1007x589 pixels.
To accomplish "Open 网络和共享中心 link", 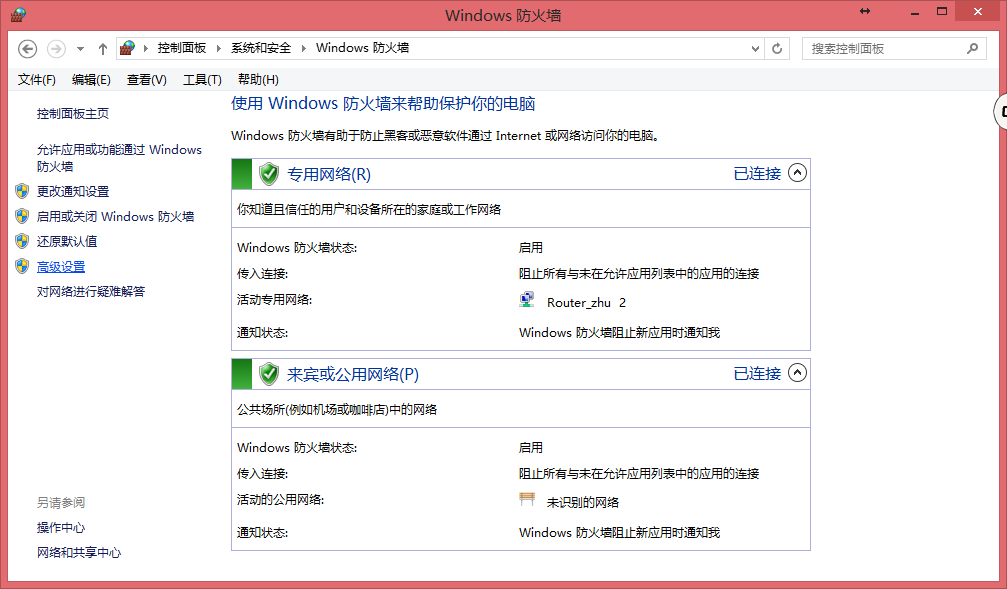I will (78, 553).
